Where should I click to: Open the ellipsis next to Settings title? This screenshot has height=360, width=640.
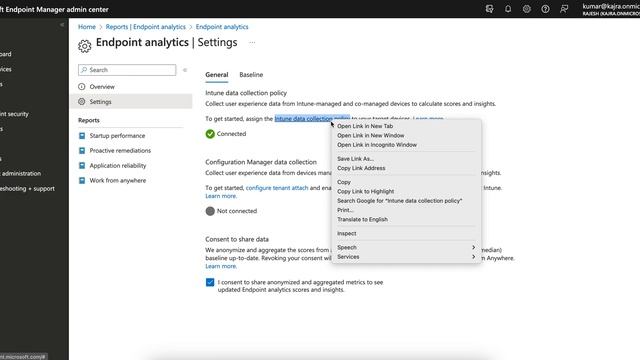tap(252, 42)
